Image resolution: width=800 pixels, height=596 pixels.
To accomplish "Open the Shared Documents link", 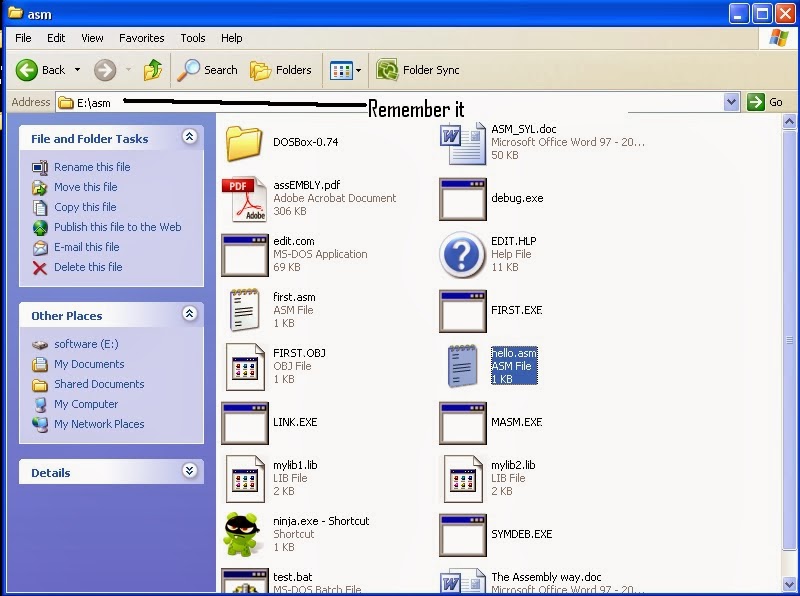I will pyautogui.click(x=100, y=384).
